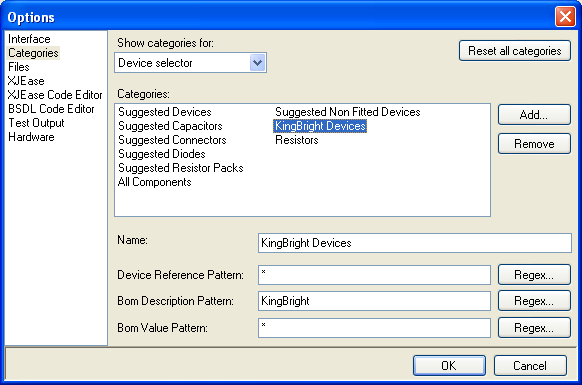Close the Options dialog

(x=565, y=17)
